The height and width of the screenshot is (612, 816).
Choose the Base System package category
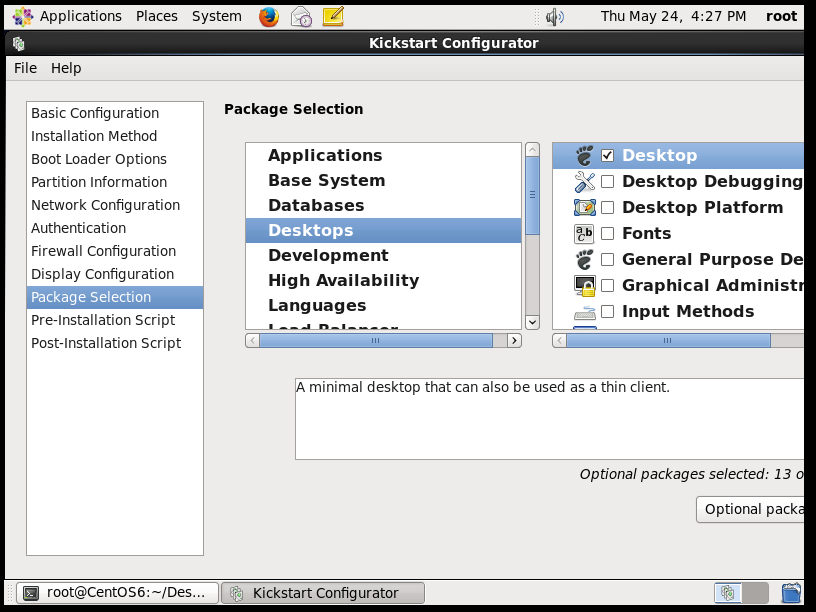(x=383, y=180)
